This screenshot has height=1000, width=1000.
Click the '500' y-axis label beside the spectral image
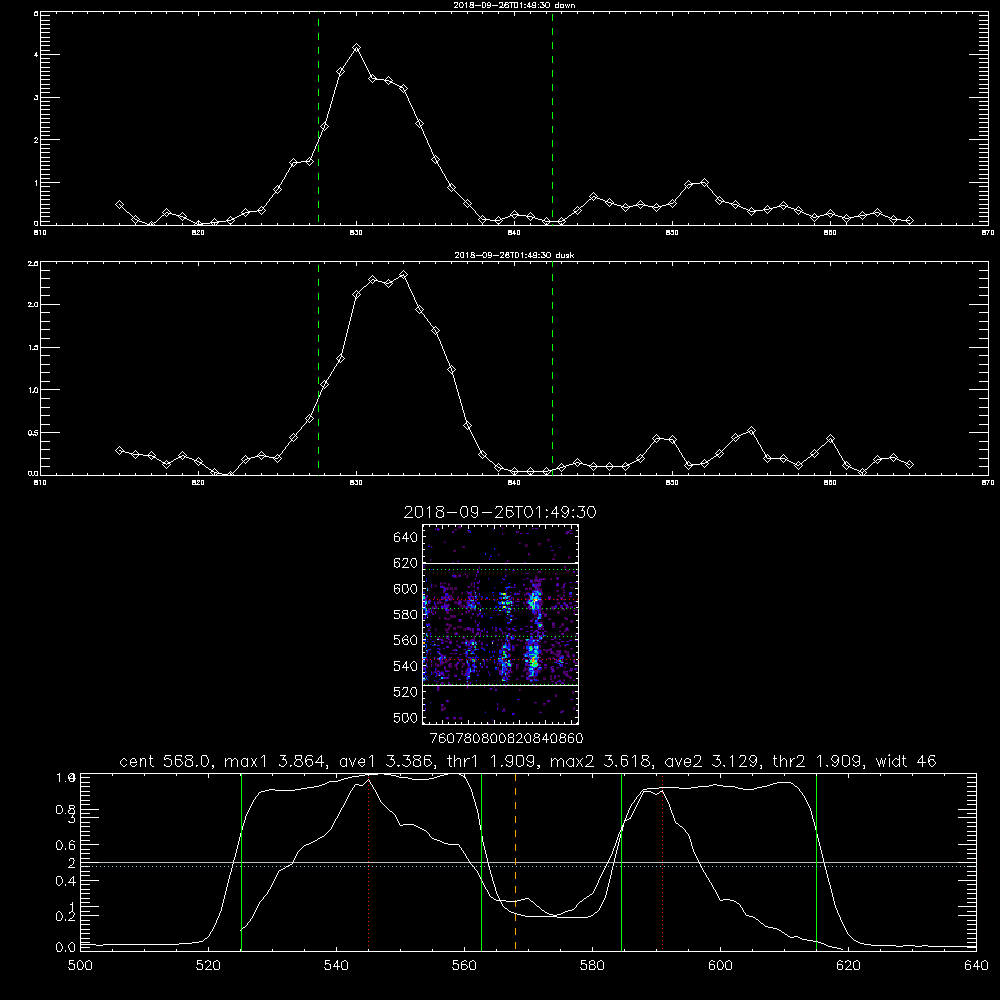coord(405,717)
